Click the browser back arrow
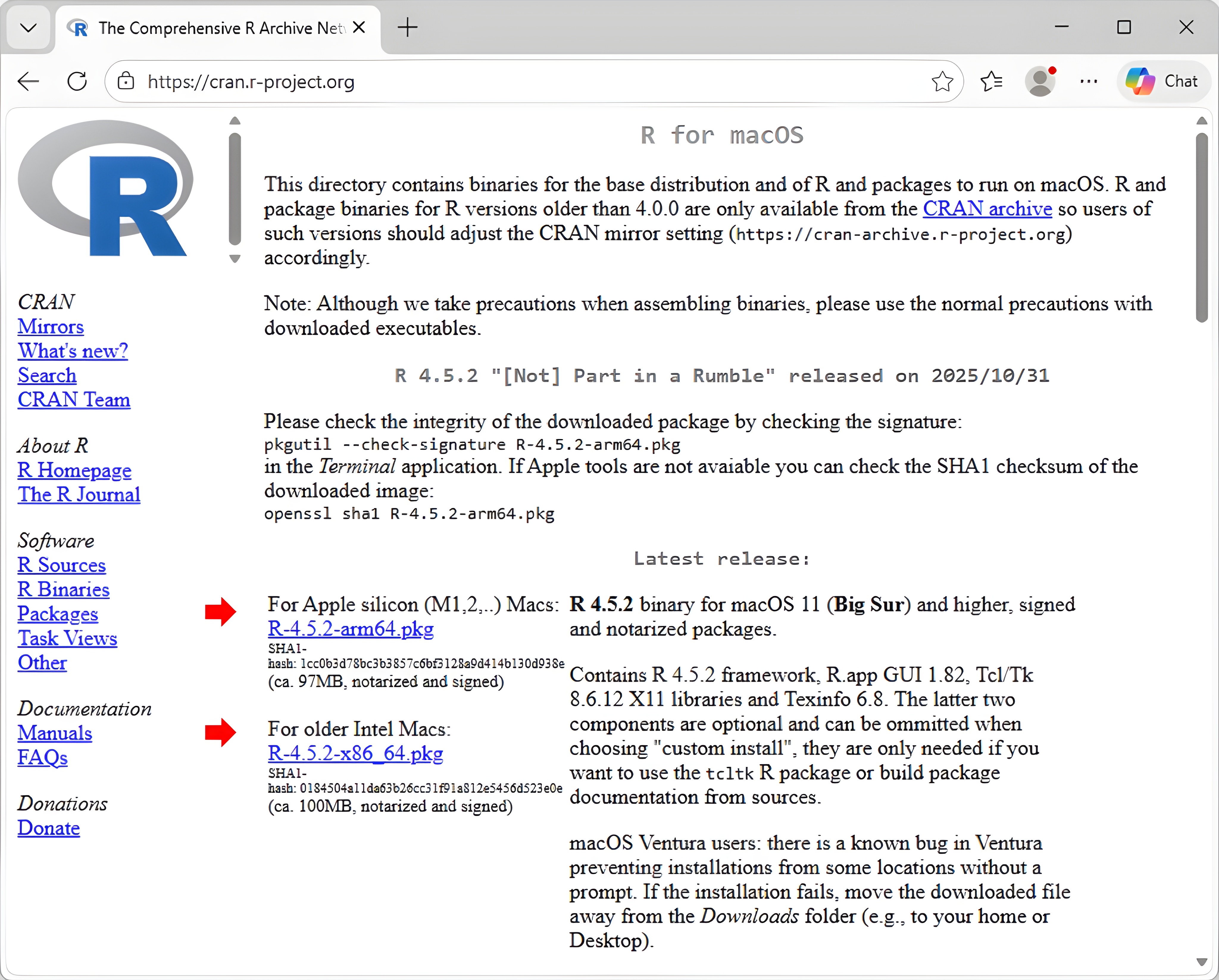This screenshot has width=1219, height=980. pos(28,82)
